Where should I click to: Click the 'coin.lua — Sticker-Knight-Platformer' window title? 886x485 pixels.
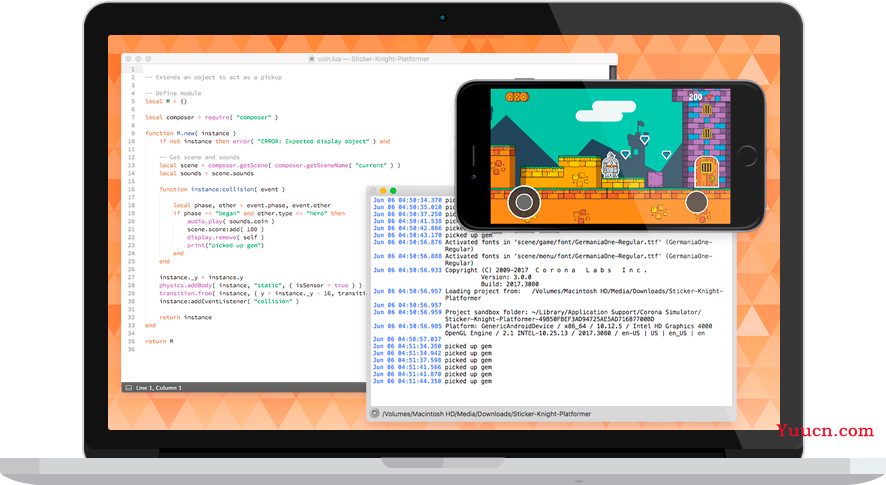coord(373,59)
